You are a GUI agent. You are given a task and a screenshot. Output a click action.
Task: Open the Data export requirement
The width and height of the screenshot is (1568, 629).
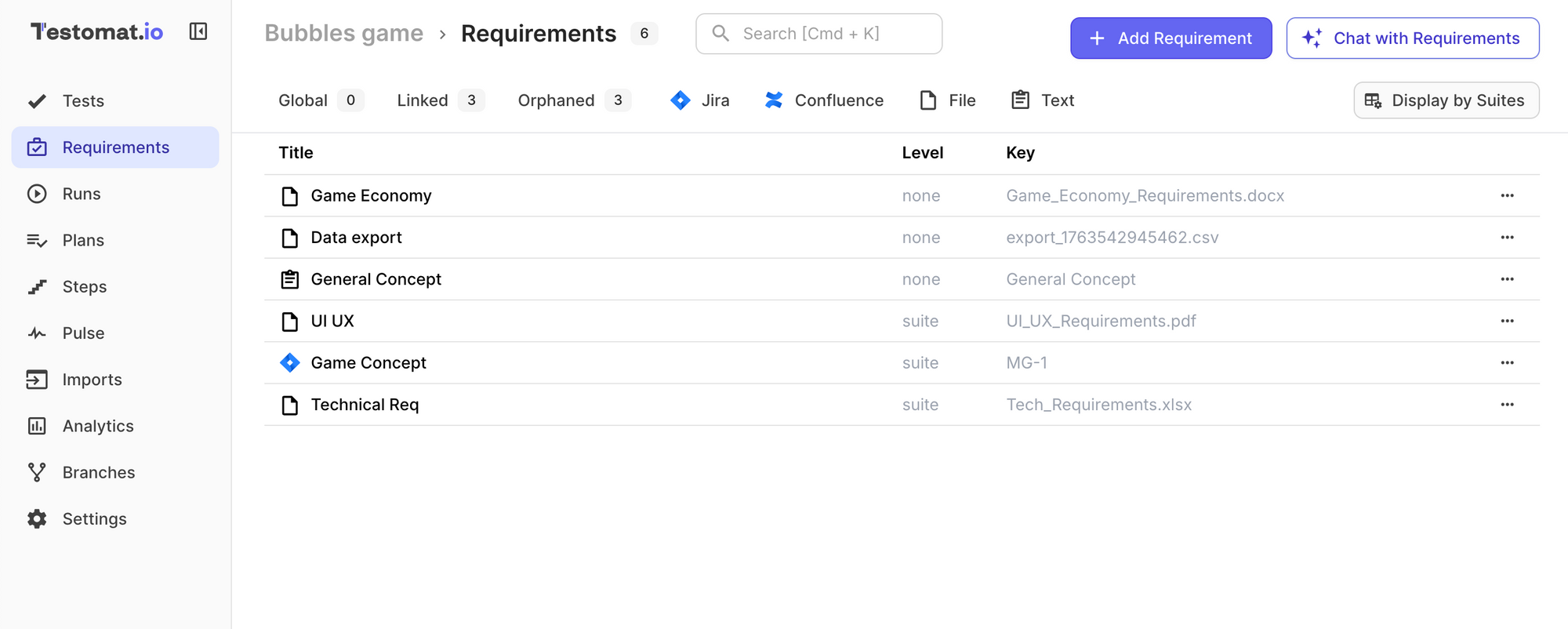(x=356, y=238)
